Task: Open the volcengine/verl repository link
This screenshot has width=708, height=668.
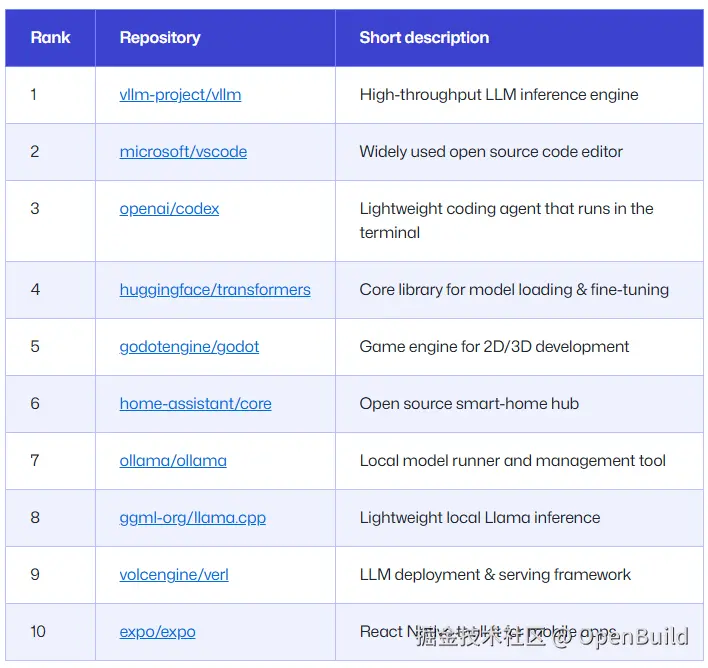Action: (x=174, y=575)
